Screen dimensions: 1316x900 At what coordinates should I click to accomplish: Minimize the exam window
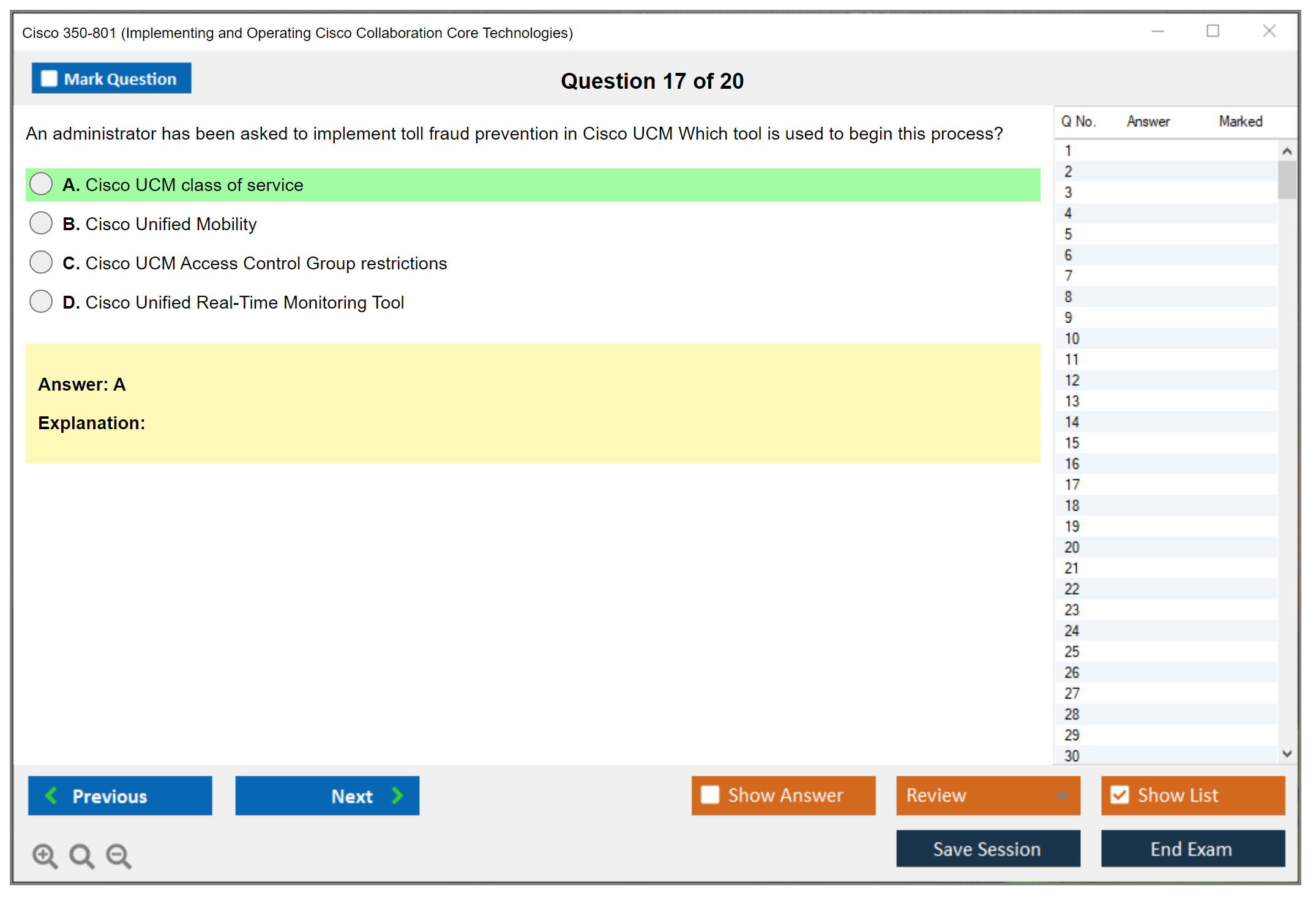coord(1157,31)
